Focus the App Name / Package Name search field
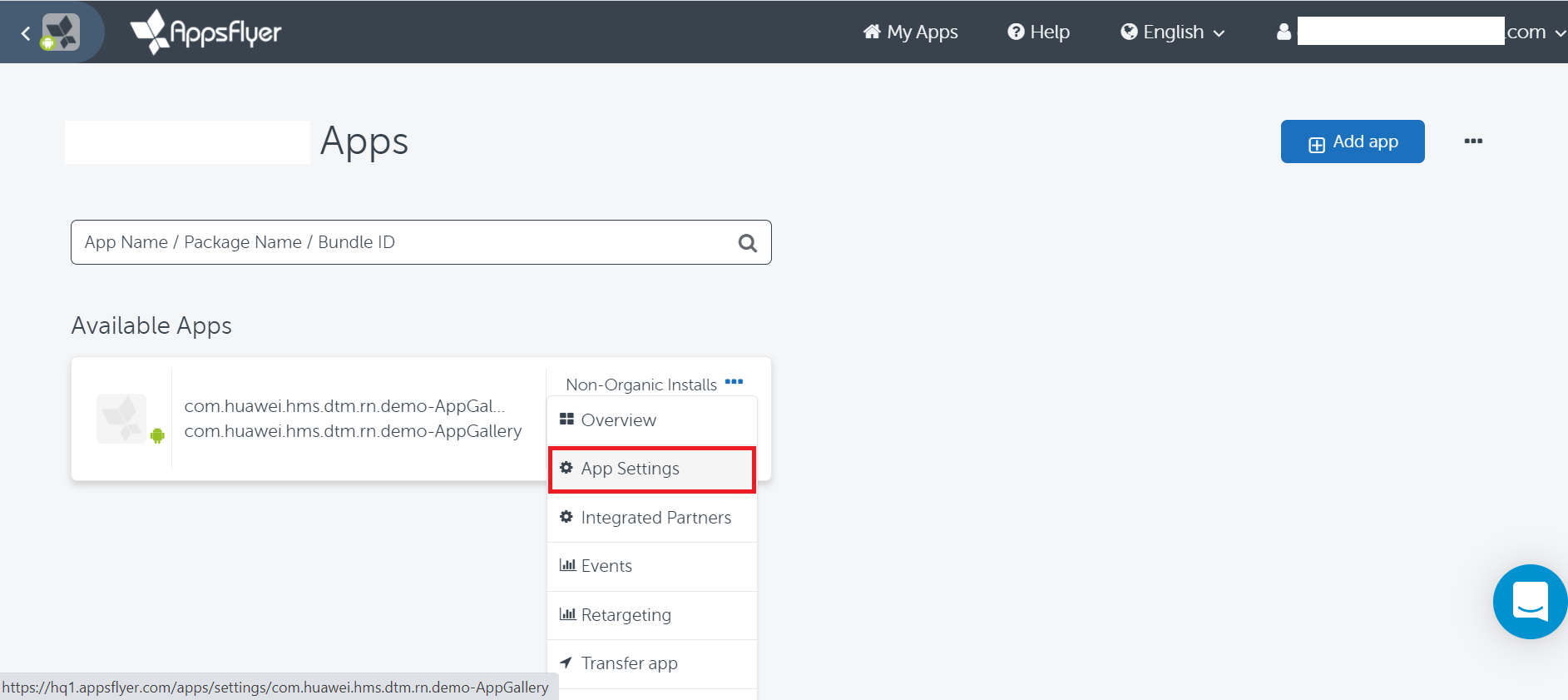 coord(421,242)
